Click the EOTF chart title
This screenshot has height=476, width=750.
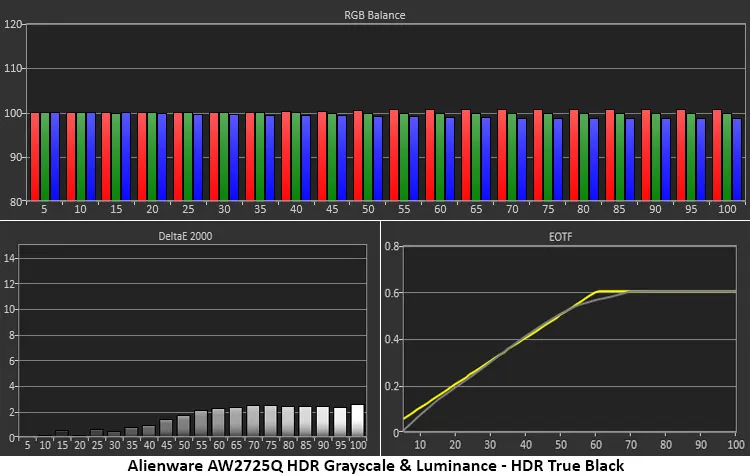point(565,237)
